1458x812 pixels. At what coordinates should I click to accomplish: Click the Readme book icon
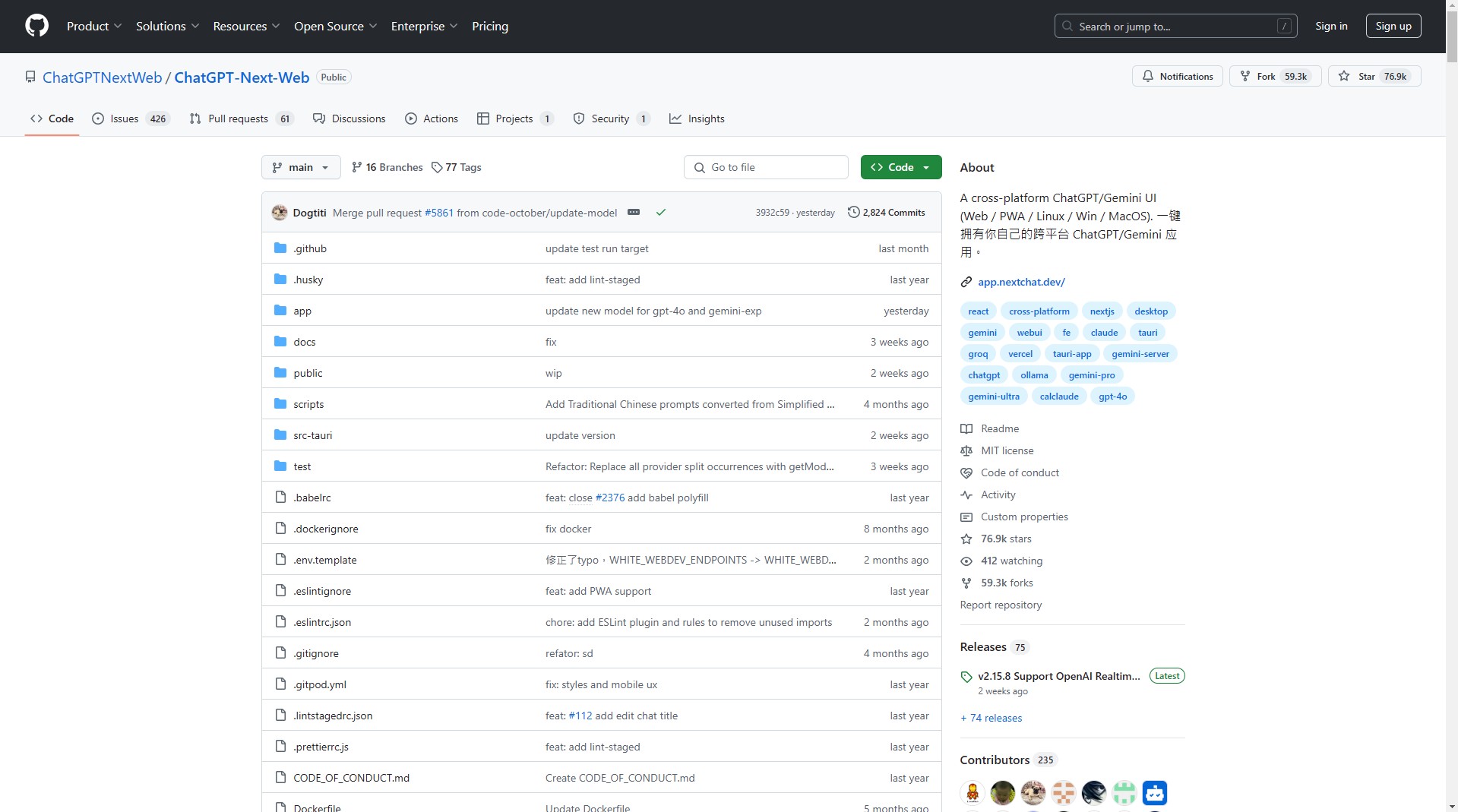pos(966,428)
